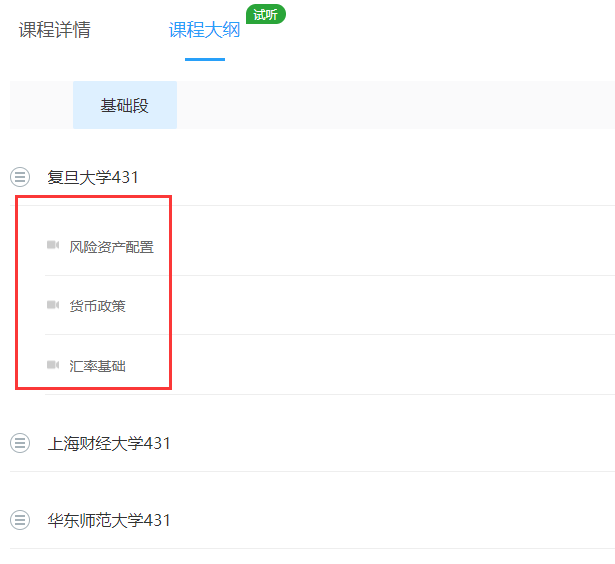Click the video icon next to 汇率基础
The width and height of the screenshot is (615, 564).
coord(53,365)
